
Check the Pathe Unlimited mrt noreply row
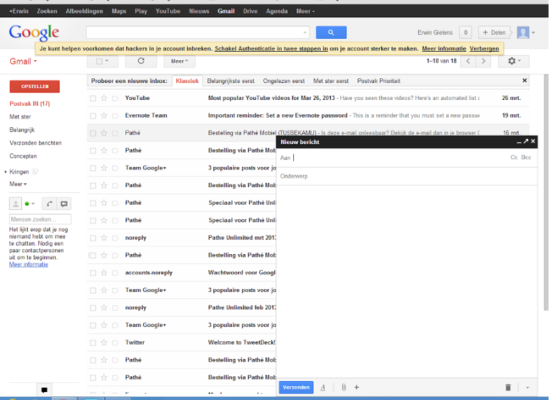click(x=93, y=238)
